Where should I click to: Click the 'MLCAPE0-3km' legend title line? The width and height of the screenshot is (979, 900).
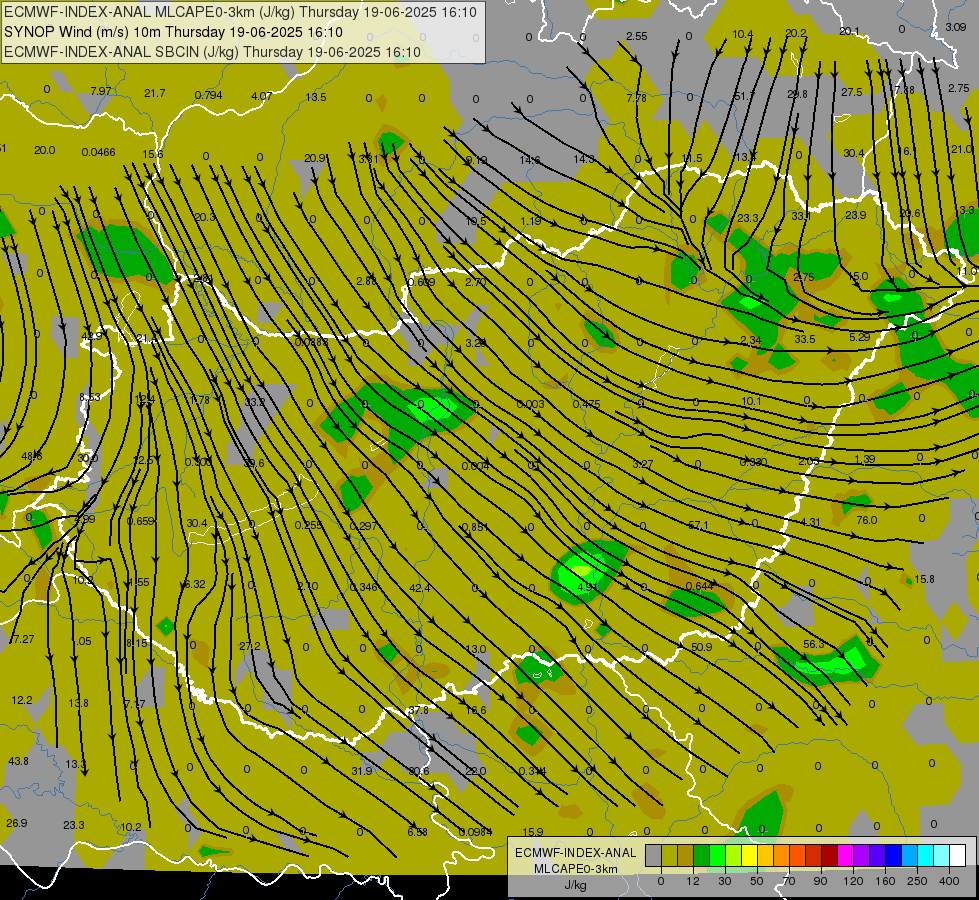pyautogui.click(x=576, y=869)
